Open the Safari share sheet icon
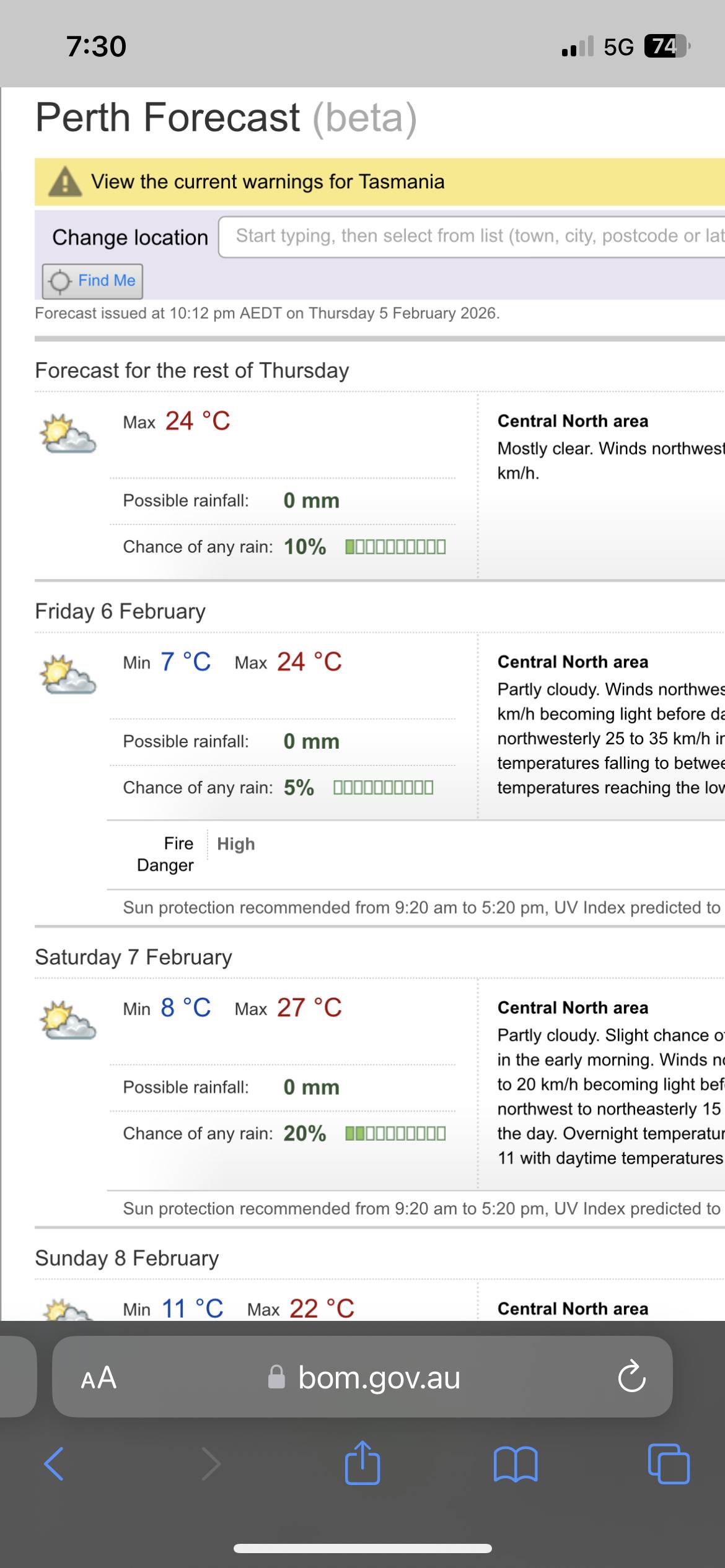This screenshot has height=1568, width=725. [x=362, y=1463]
